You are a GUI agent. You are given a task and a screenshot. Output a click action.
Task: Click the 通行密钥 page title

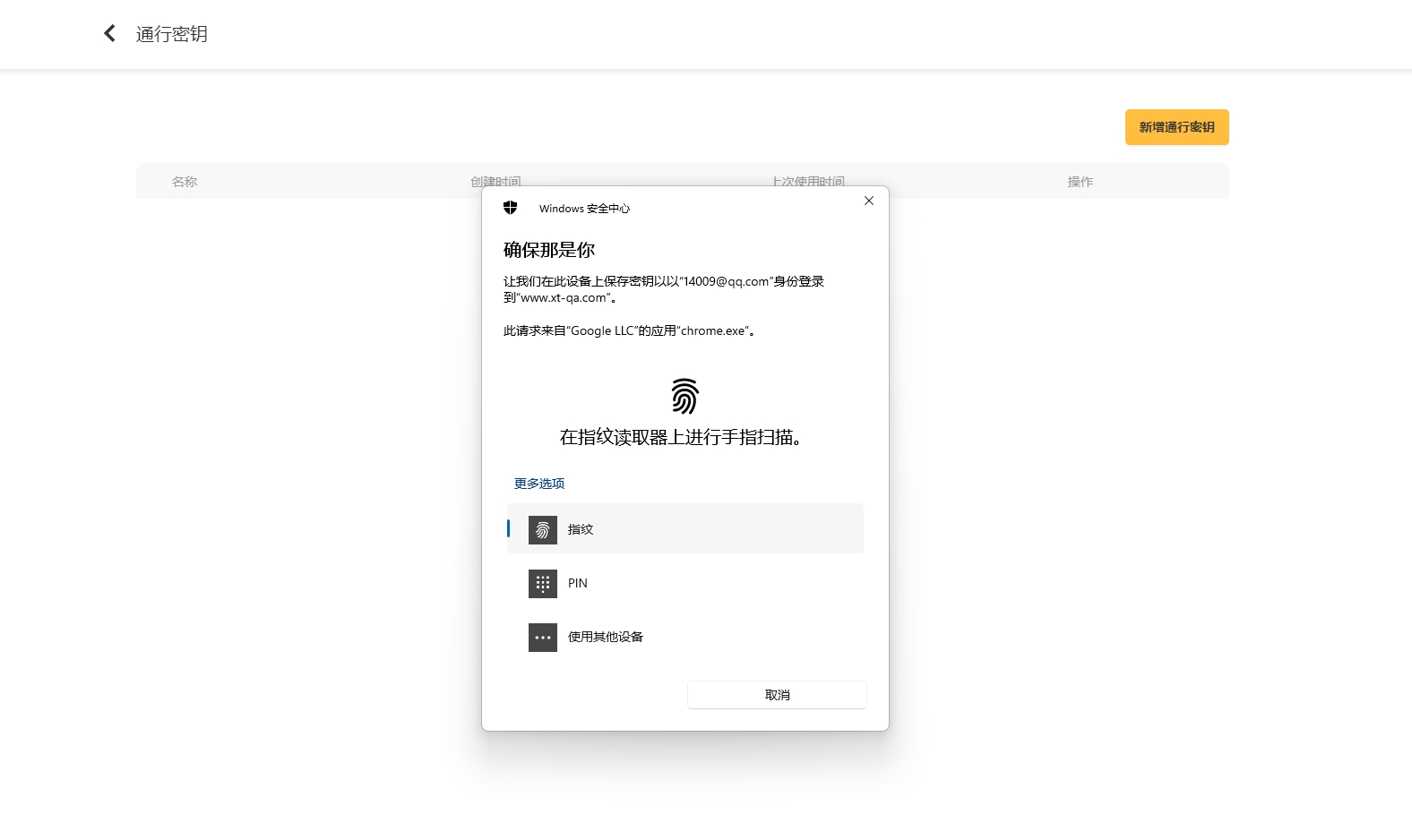pyautogui.click(x=172, y=34)
